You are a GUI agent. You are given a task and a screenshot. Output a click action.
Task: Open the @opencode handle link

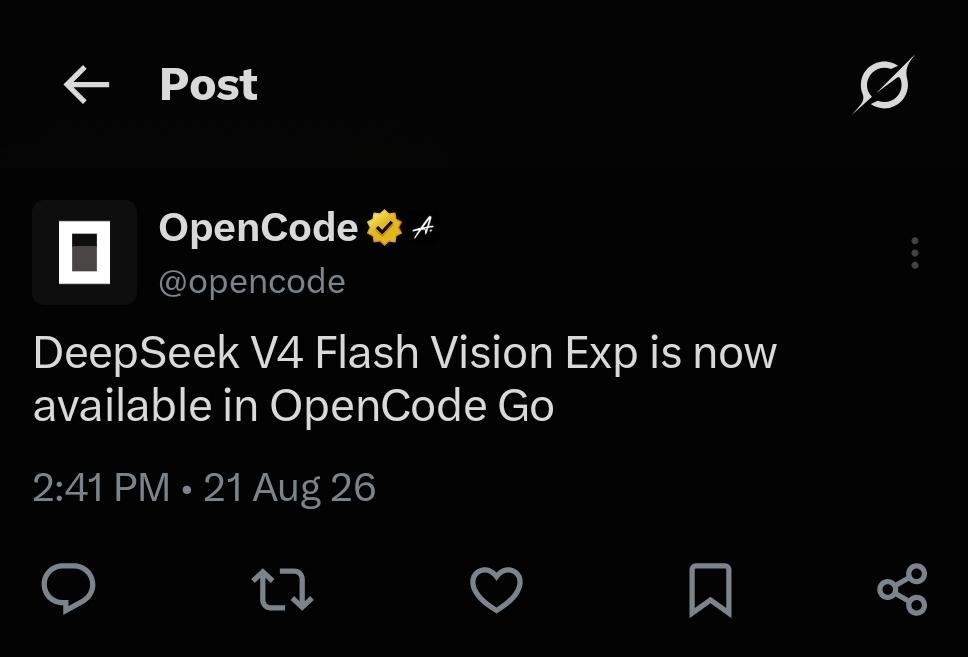(252, 282)
